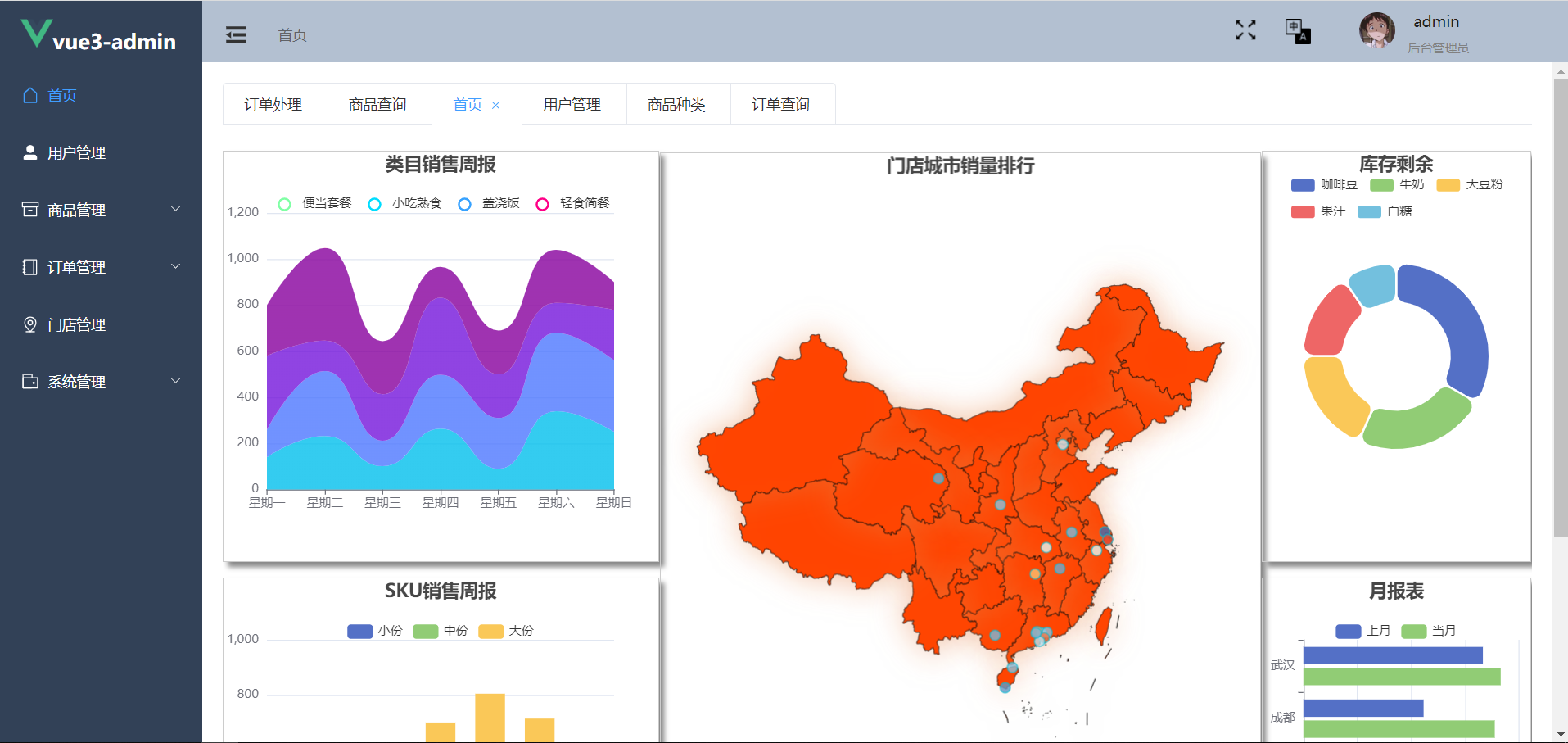Click the 月报表 chart title
This screenshot has width=1568, height=743.
pos(1397,591)
